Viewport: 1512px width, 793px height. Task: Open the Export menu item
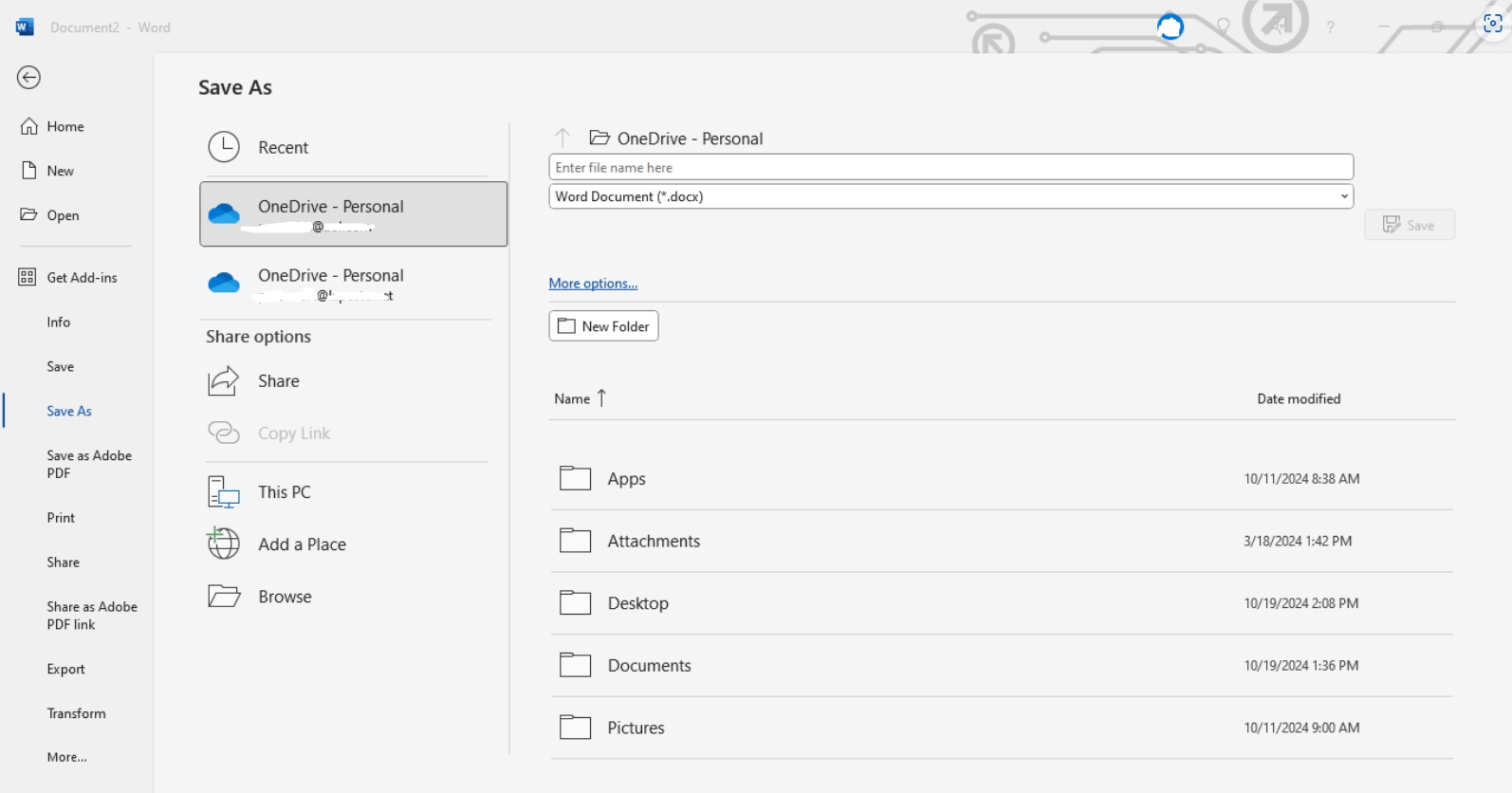click(65, 669)
